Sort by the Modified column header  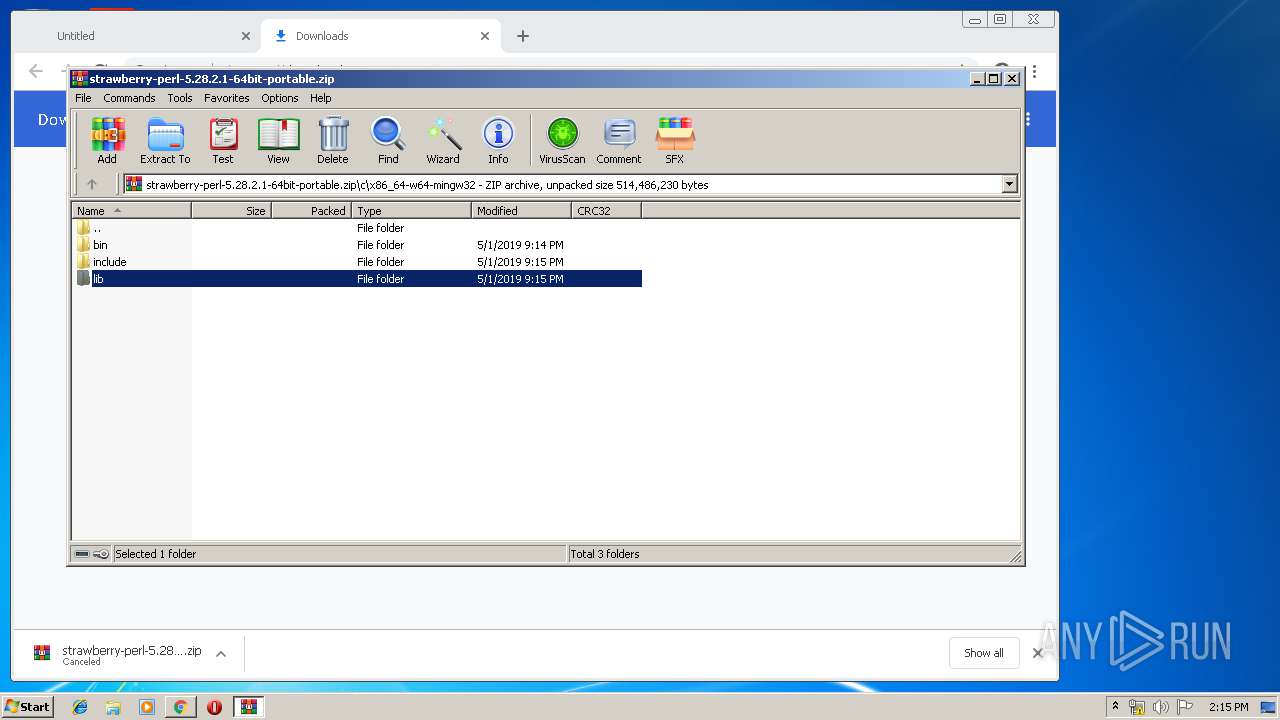pos(521,211)
